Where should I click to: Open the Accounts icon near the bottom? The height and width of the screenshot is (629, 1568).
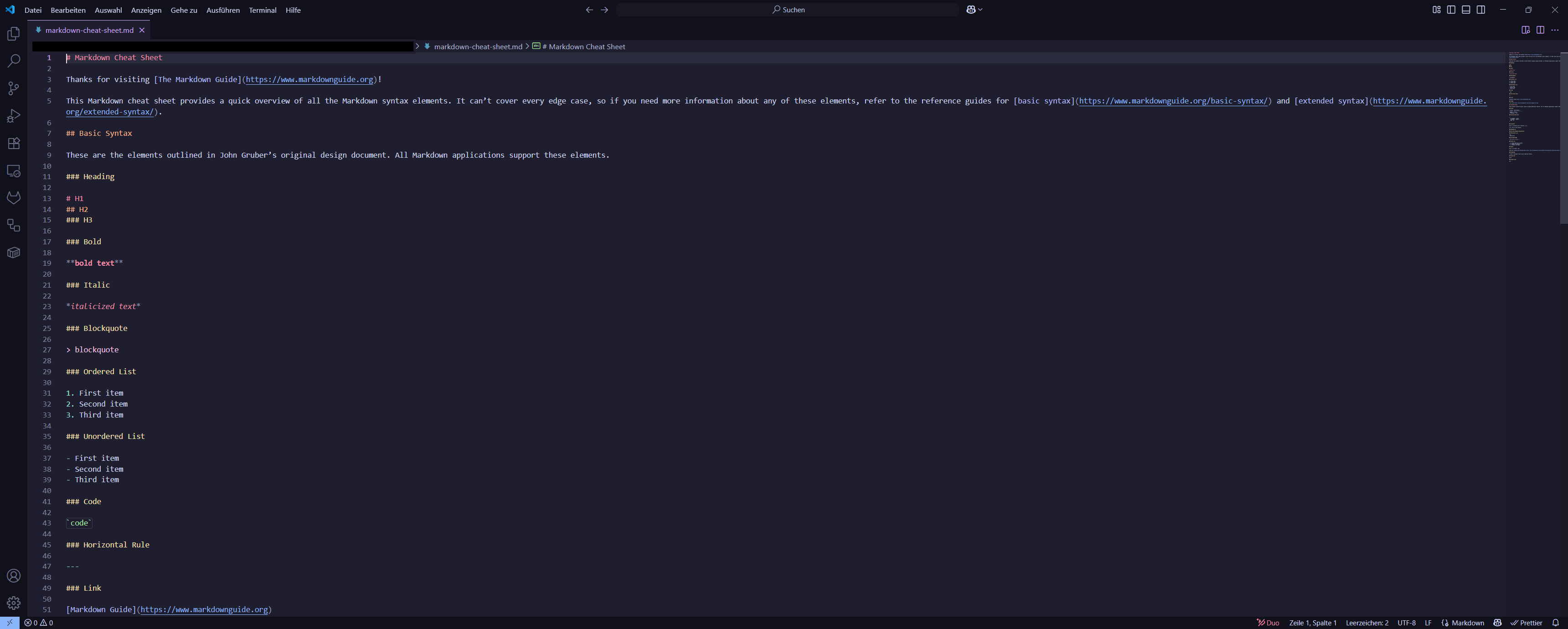(13, 575)
